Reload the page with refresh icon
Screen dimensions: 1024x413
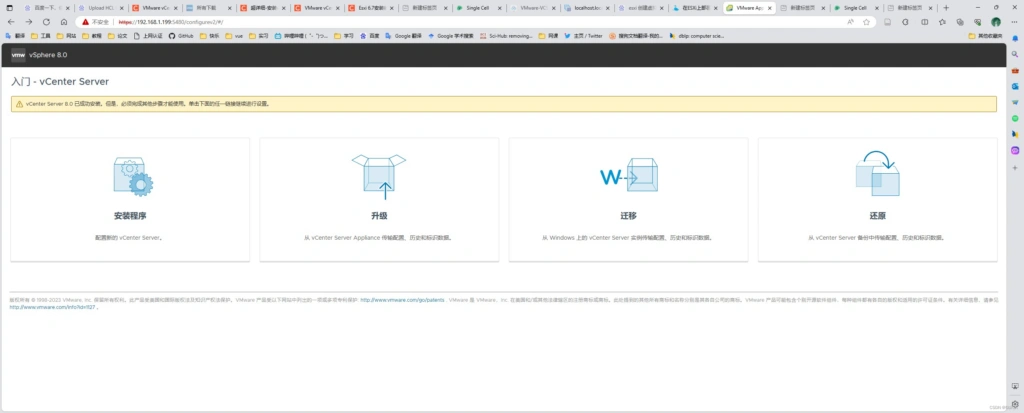pos(46,22)
